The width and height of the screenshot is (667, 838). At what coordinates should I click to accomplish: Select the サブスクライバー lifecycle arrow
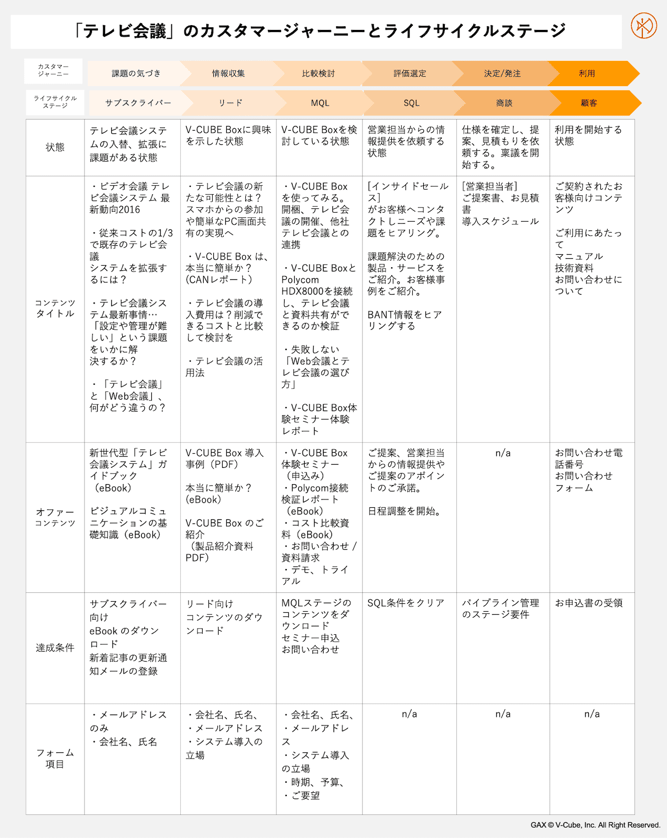(138, 103)
